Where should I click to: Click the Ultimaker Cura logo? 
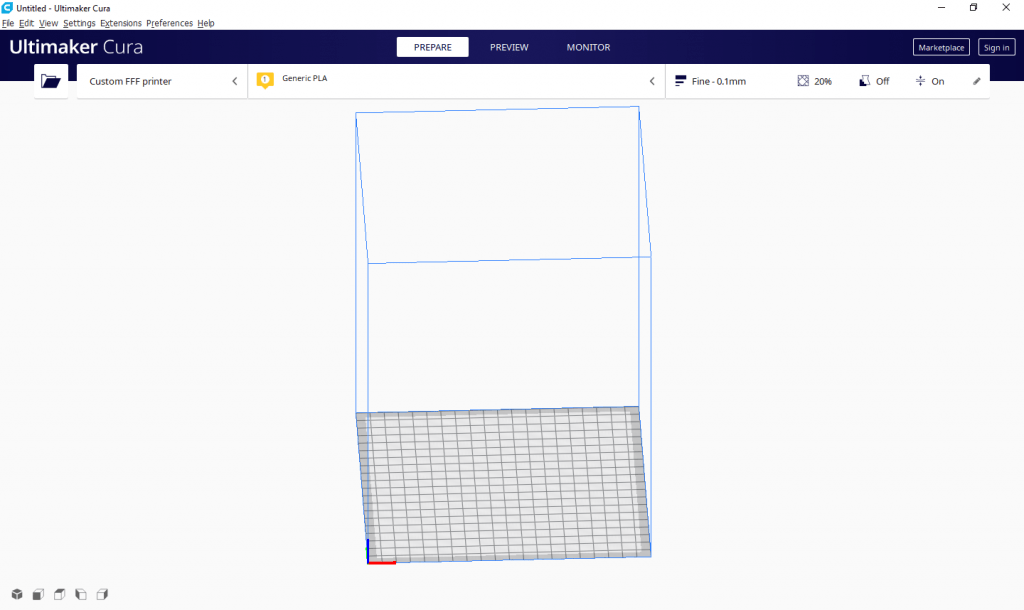(76, 47)
